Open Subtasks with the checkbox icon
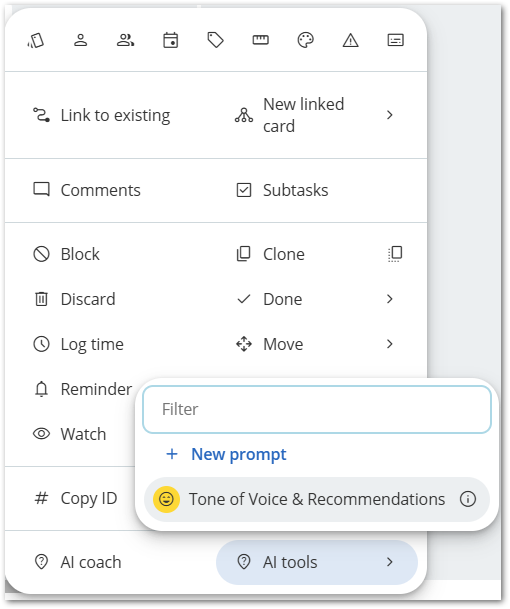The width and height of the screenshot is (510, 609). [282, 190]
